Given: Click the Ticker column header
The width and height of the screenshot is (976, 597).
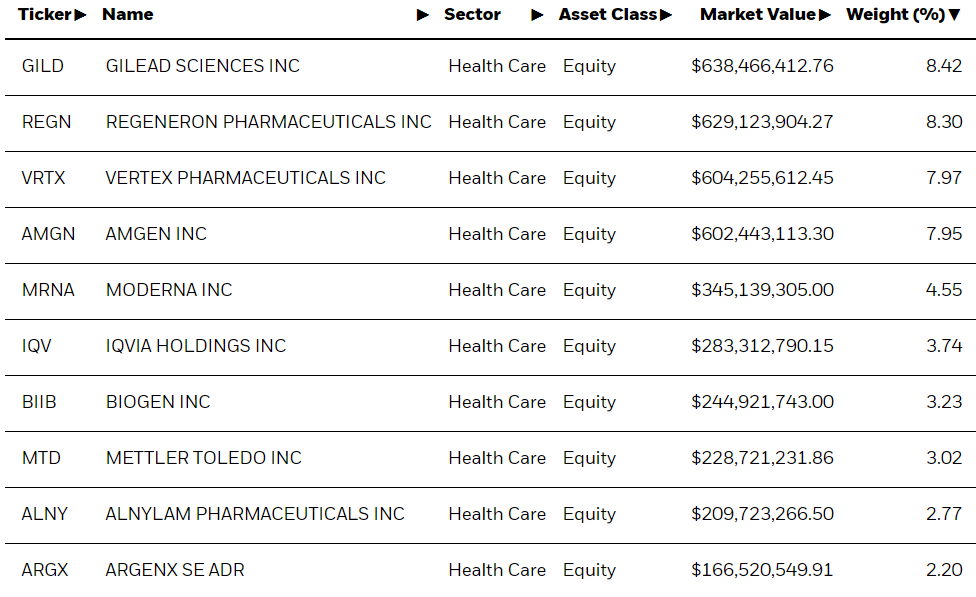Looking at the screenshot, I should (44, 14).
